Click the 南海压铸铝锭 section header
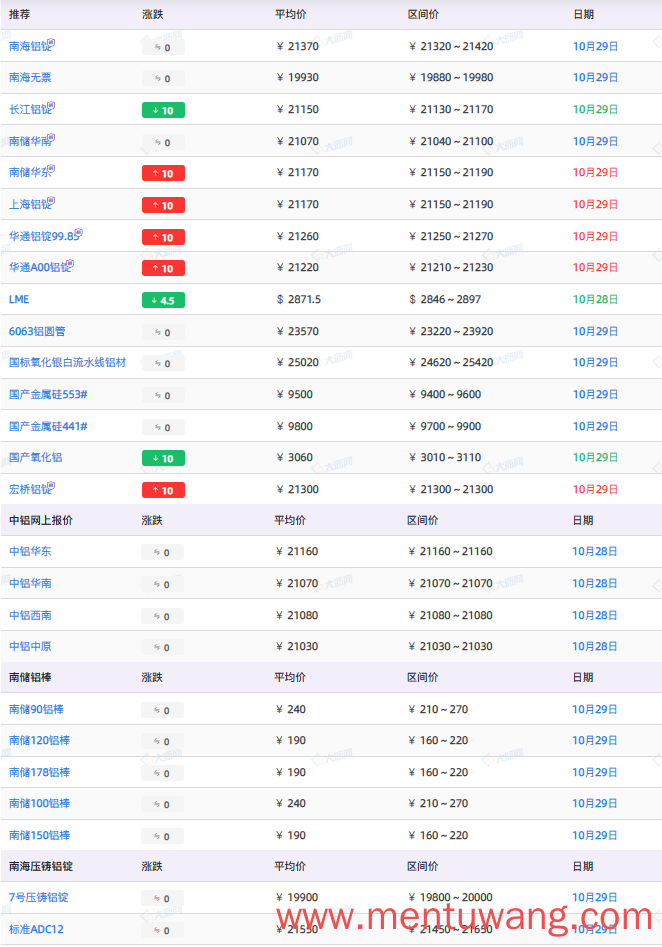 point(40,866)
